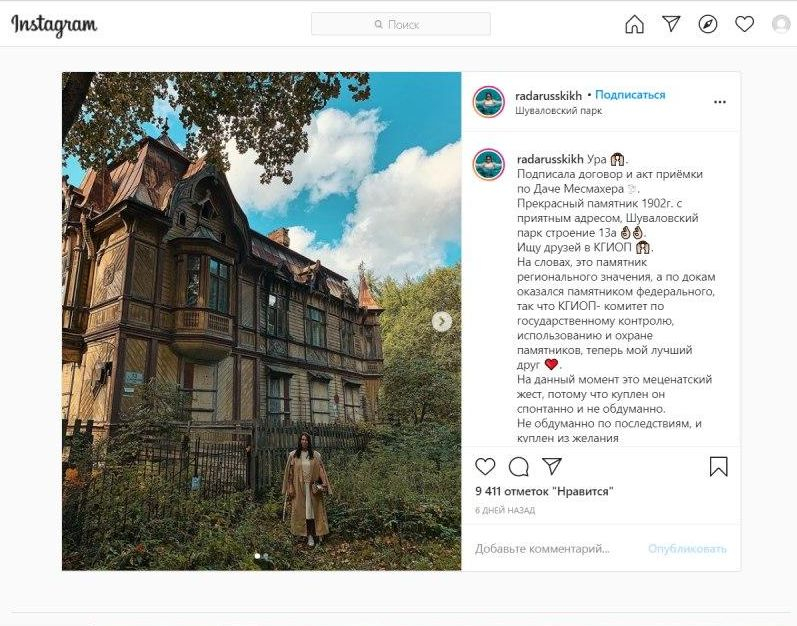Show next photo with carousel arrow

coord(442,321)
